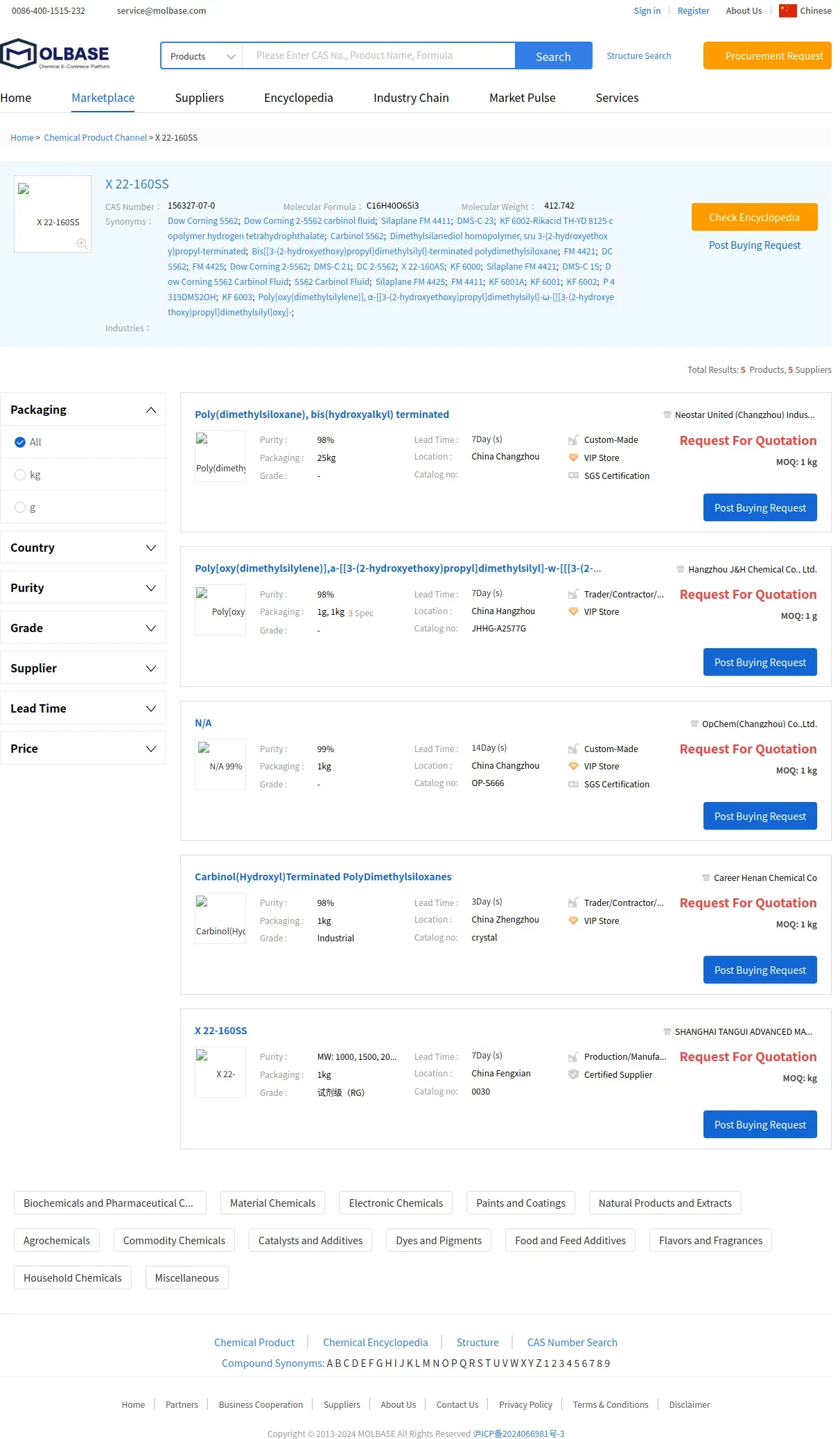Go to the Home nav tab
The image size is (840, 1439).
click(x=16, y=98)
